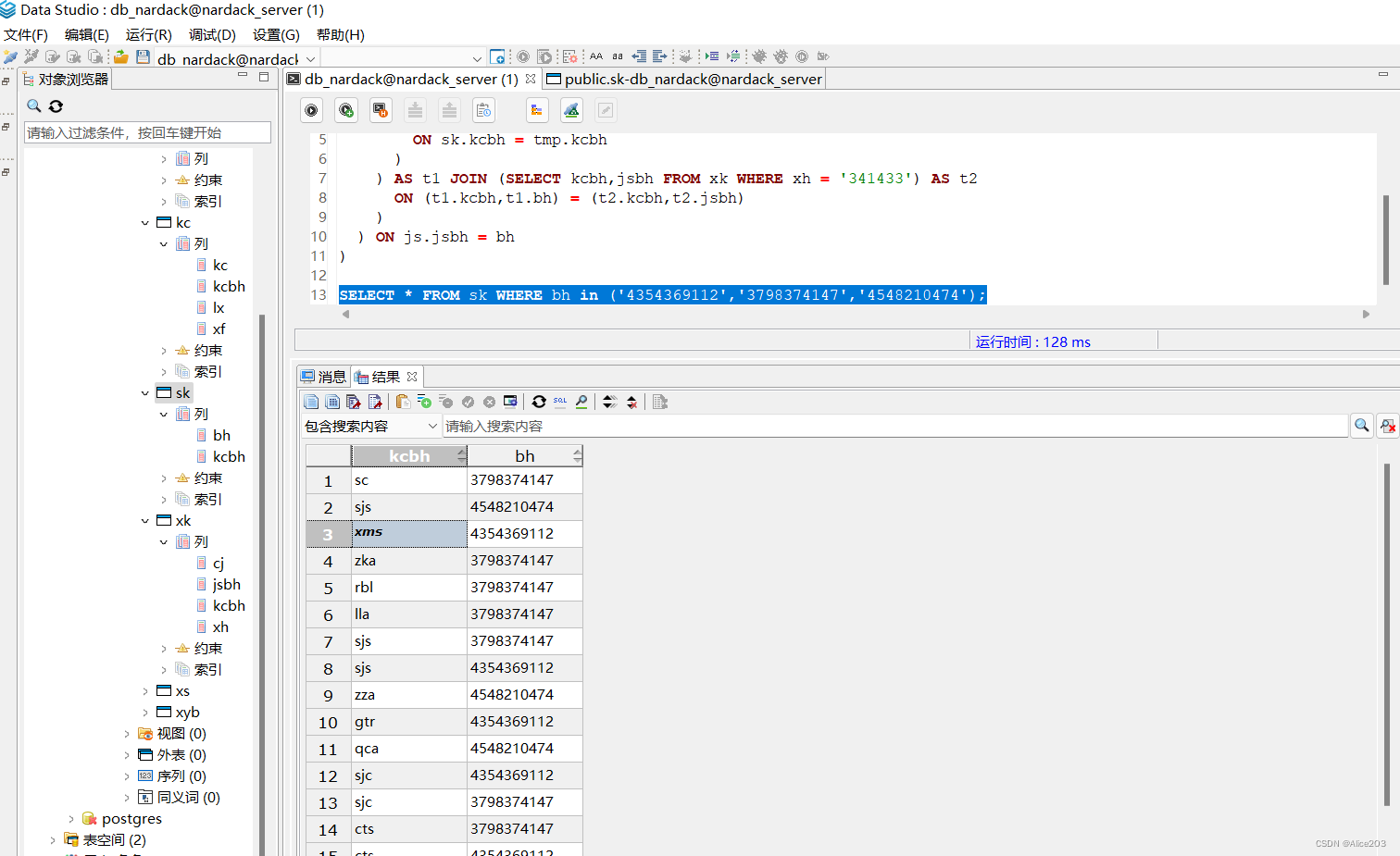
Task: Close the db_nardack@nardack_server (1) tab
Action: tap(531, 79)
